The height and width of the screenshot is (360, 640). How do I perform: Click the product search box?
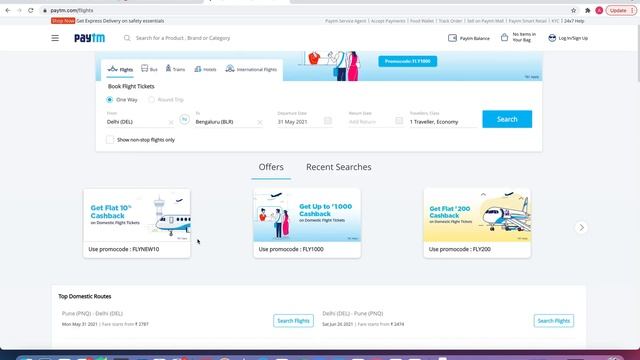click(x=183, y=38)
